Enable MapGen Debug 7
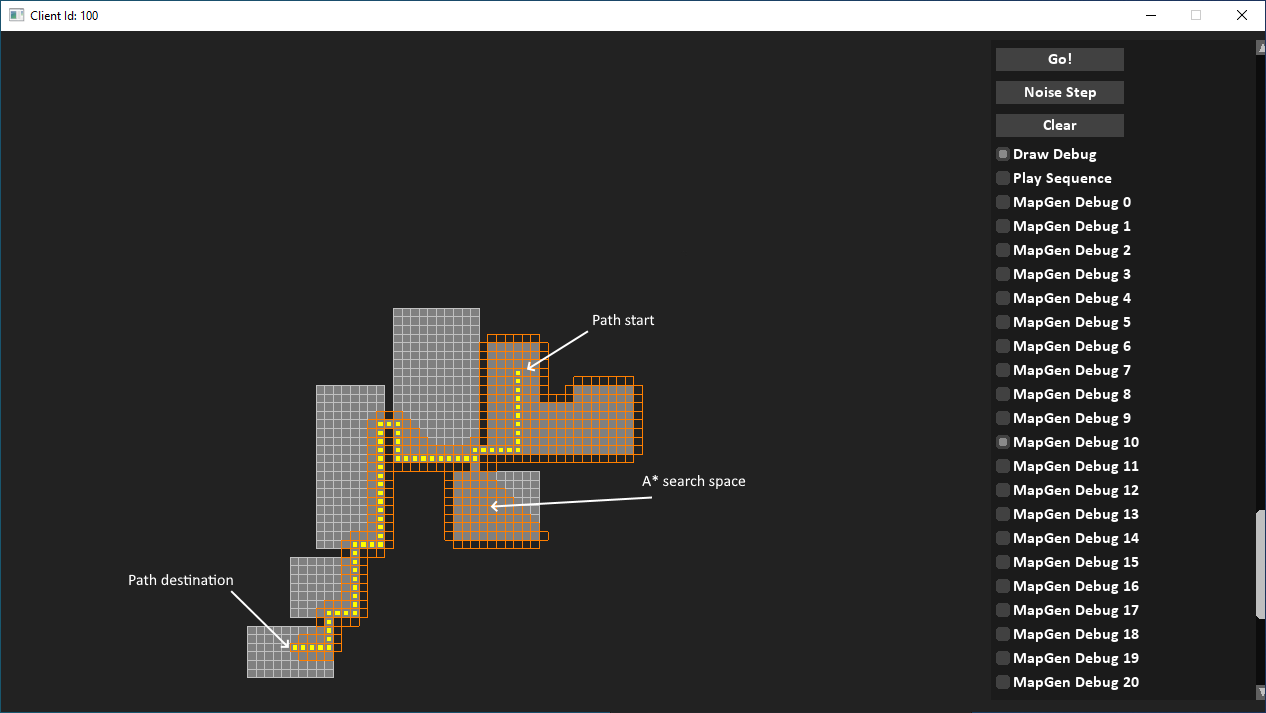 (x=1002, y=369)
